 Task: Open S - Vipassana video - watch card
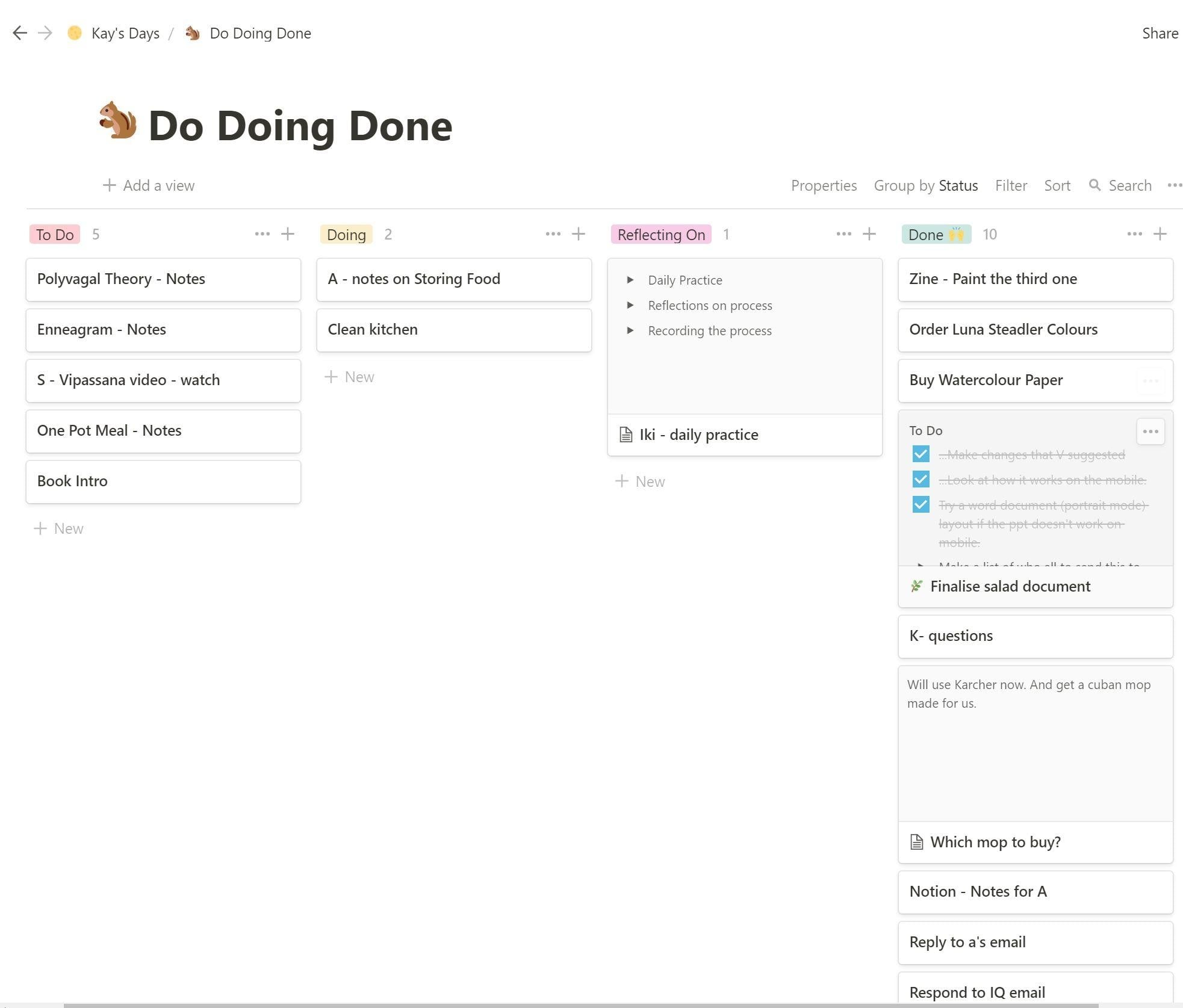pos(163,380)
